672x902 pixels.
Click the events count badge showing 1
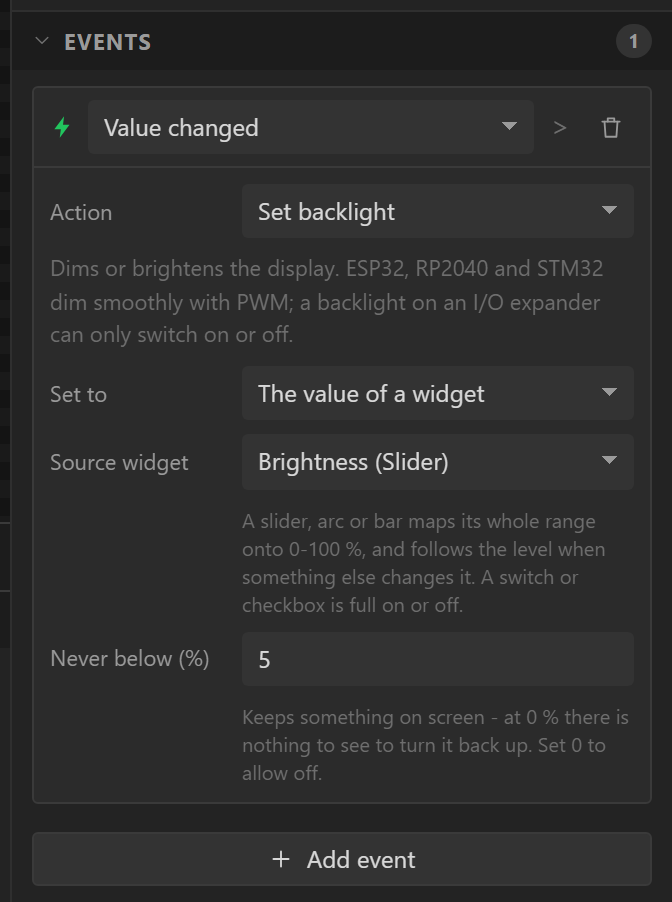[633, 41]
